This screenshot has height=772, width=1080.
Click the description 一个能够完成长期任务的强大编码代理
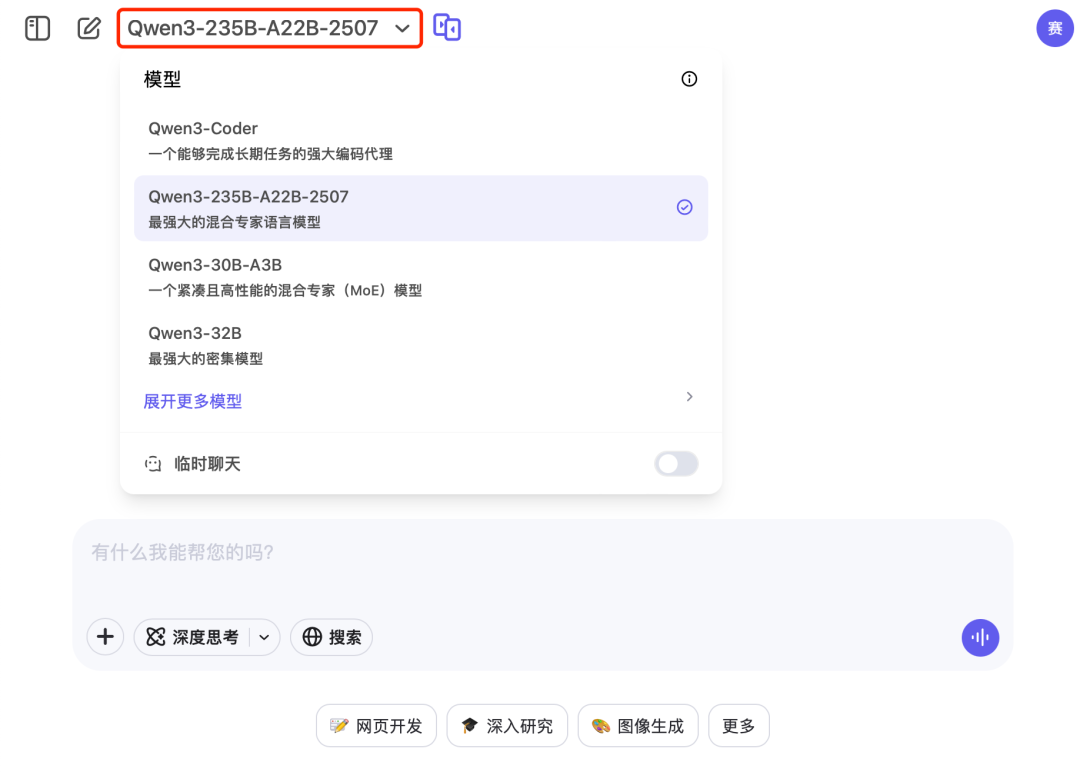[x=271, y=154]
